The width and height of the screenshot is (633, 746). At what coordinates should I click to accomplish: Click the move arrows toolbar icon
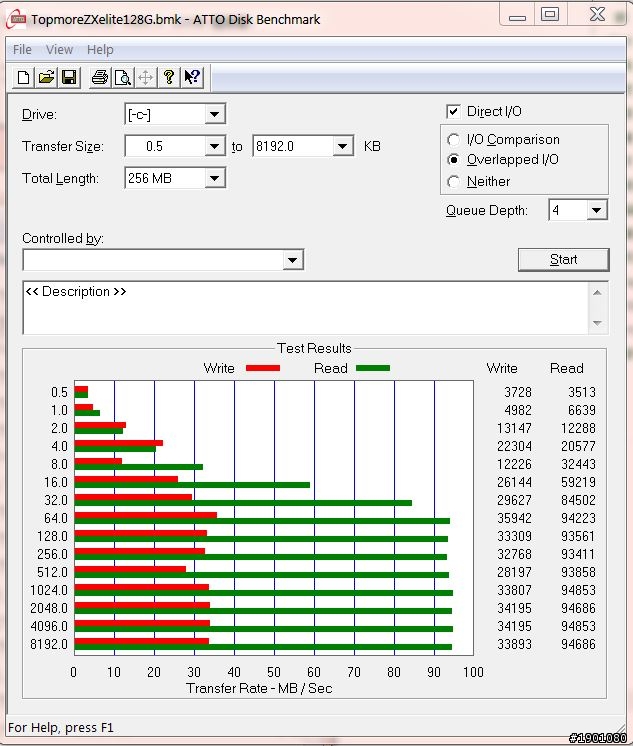[146, 77]
